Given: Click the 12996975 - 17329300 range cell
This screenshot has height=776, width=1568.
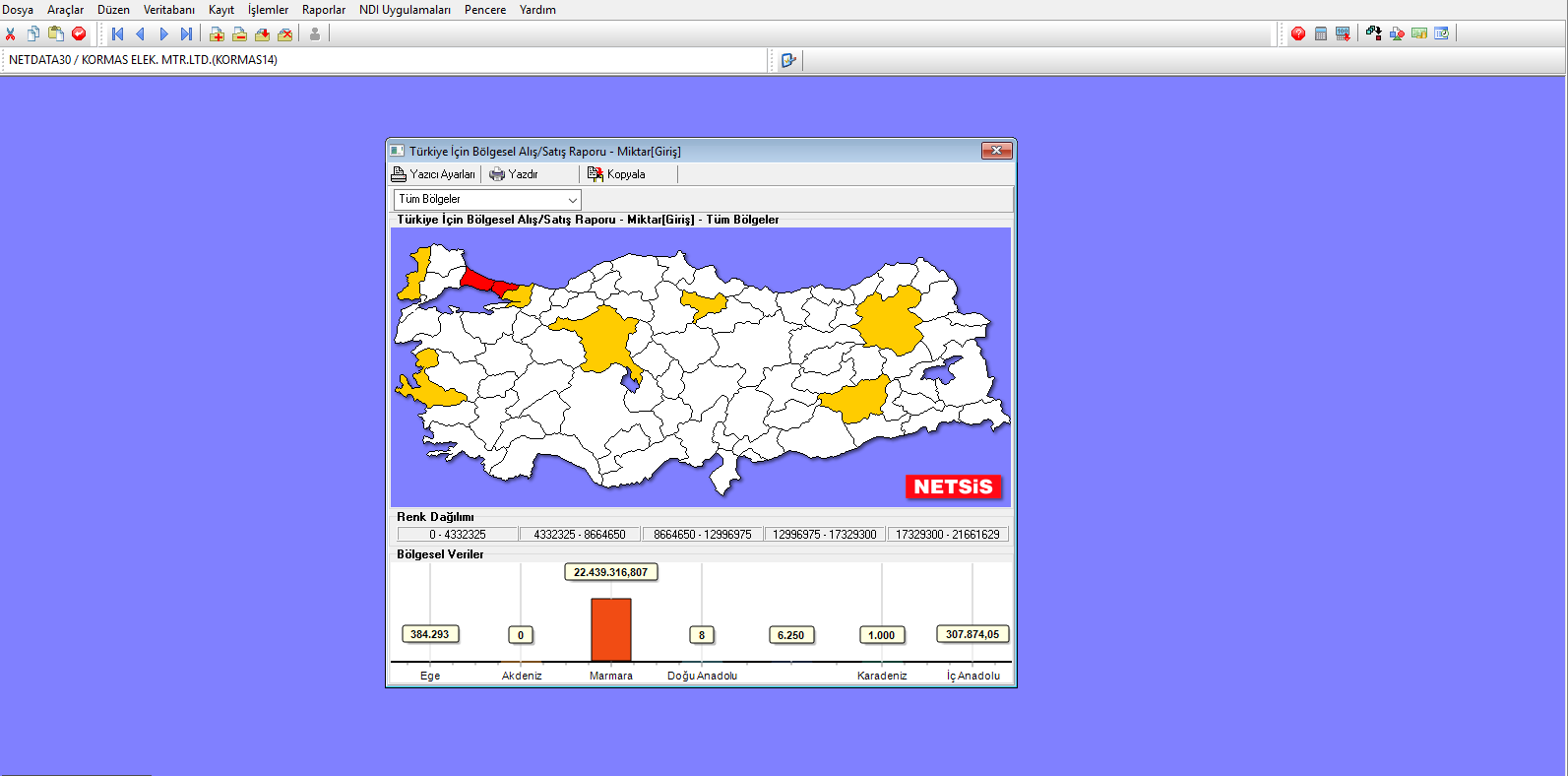Looking at the screenshot, I should (x=825, y=535).
